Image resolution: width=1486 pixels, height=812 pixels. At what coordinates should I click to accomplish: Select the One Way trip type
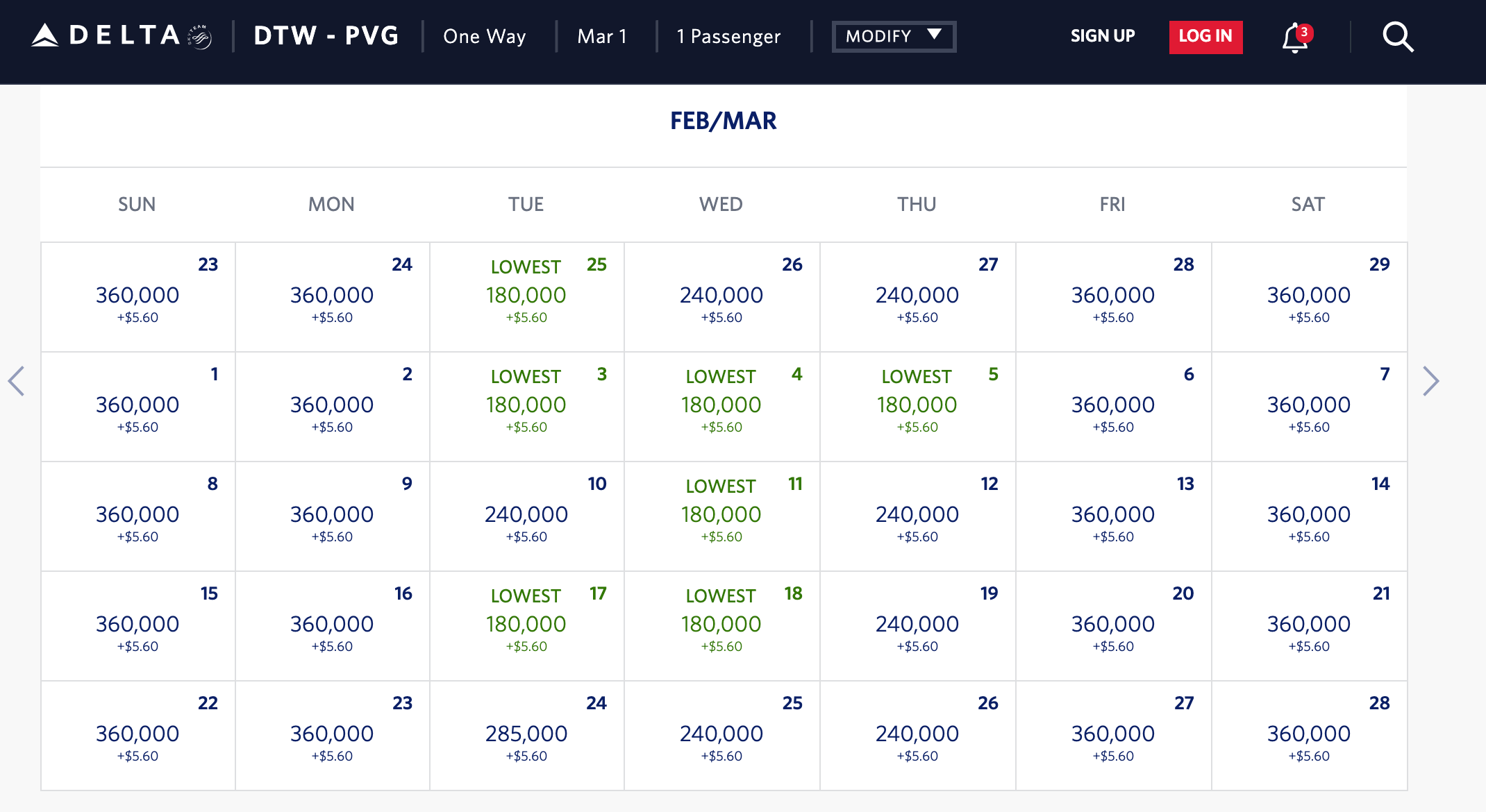485,36
